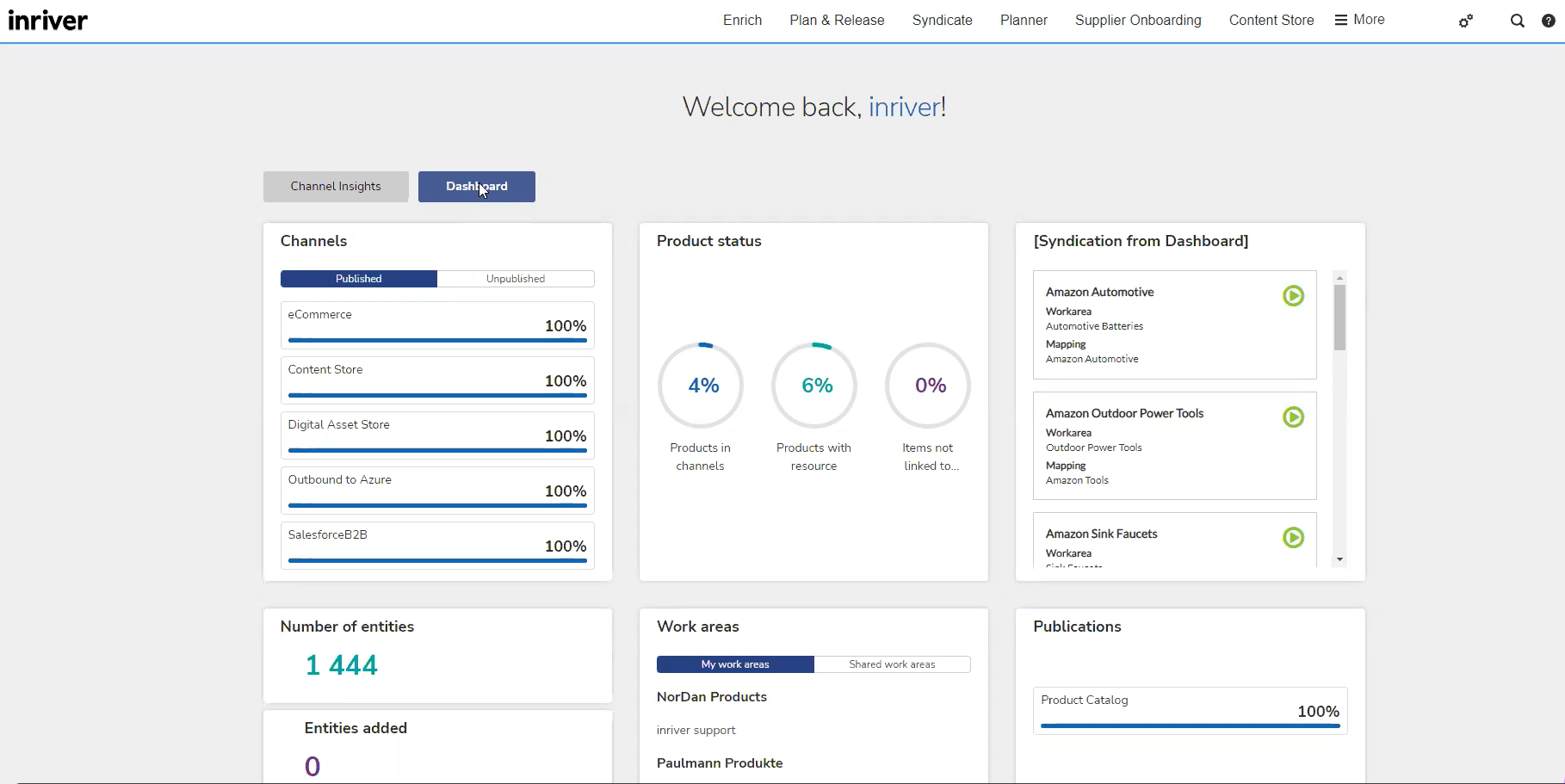
Task: Run the Amazon Outdoor Power Tools syndication
Action: 1293,417
